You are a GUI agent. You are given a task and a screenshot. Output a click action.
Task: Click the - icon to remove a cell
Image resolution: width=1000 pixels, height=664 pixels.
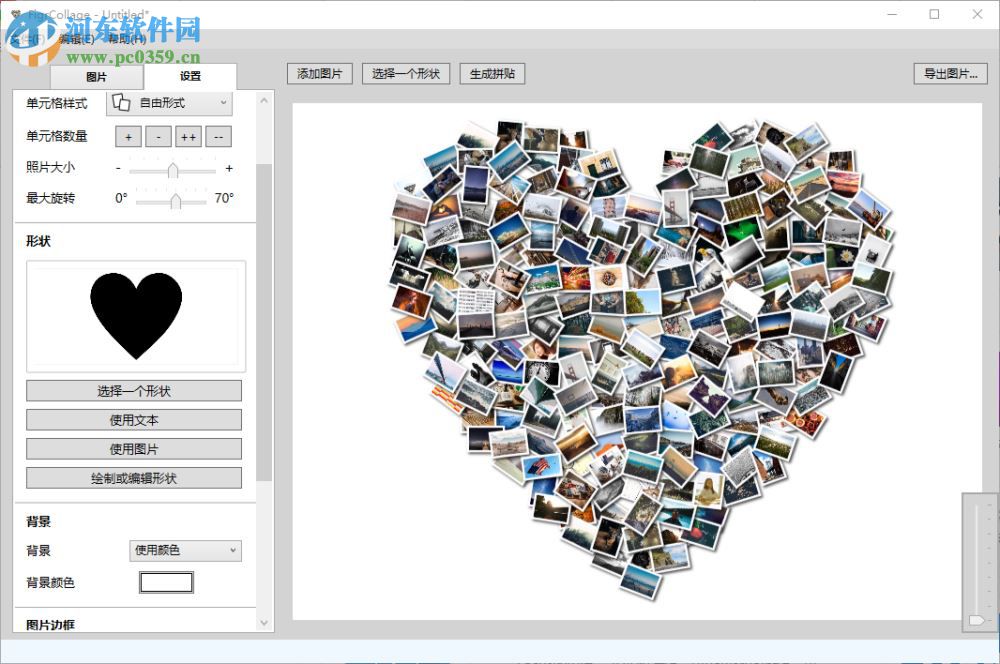(x=158, y=136)
